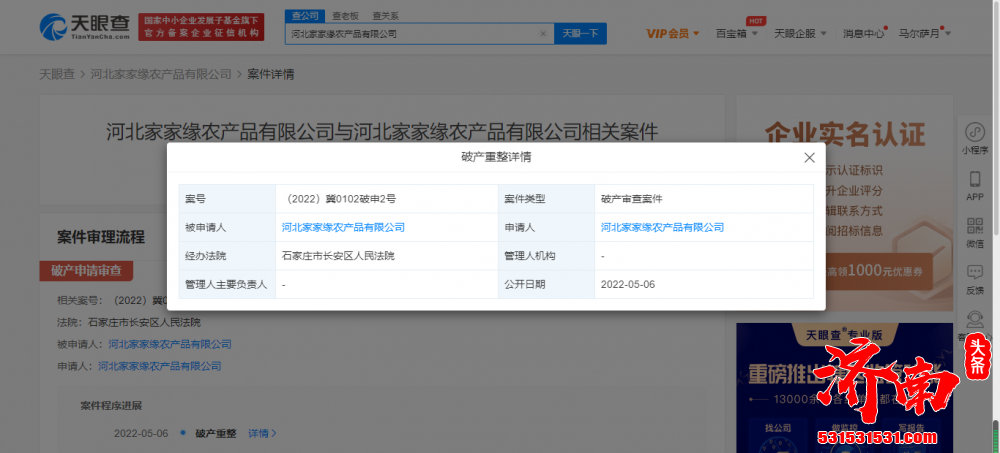Image resolution: width=1000 pixels, height=453 pixels.
Task: Close the 破产重整详情 dialog
Action: [x=809, y=158]
